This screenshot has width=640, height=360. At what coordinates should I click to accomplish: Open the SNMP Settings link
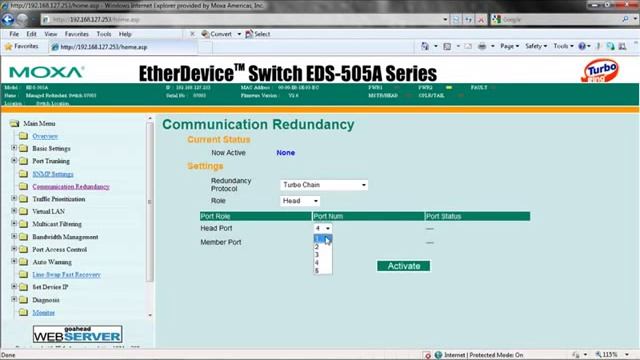53,174
